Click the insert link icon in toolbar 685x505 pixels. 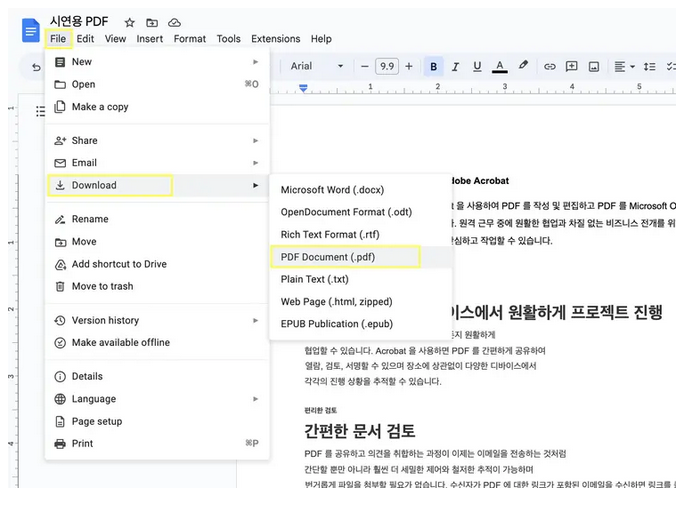(x=549, y=67)
